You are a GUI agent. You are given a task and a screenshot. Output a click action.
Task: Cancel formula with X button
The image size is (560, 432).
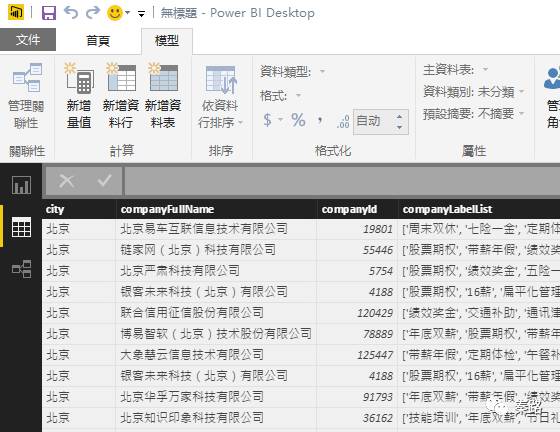[x=66, y=181]
